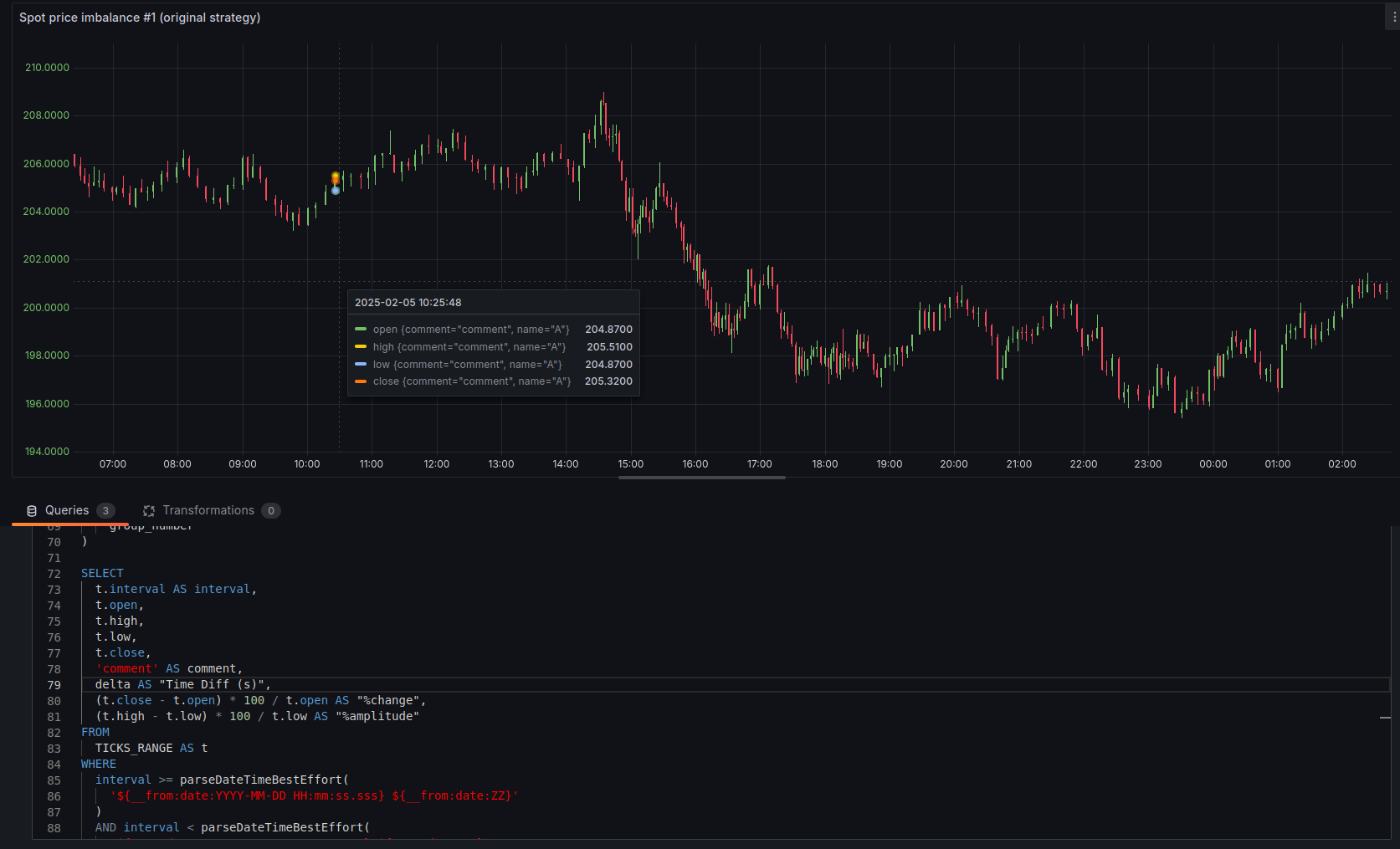Click the 't.high,' code line
The height and width of the screenshot is (849, 1400).
(120, 621)
